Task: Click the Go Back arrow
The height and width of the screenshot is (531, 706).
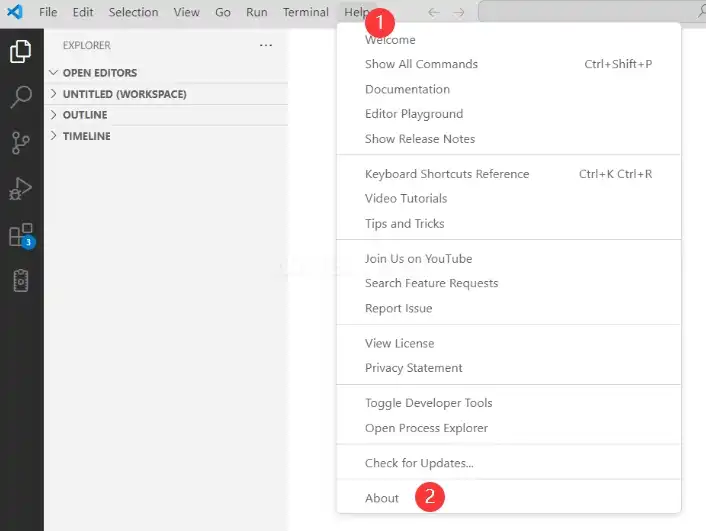Action: point(433,12)
